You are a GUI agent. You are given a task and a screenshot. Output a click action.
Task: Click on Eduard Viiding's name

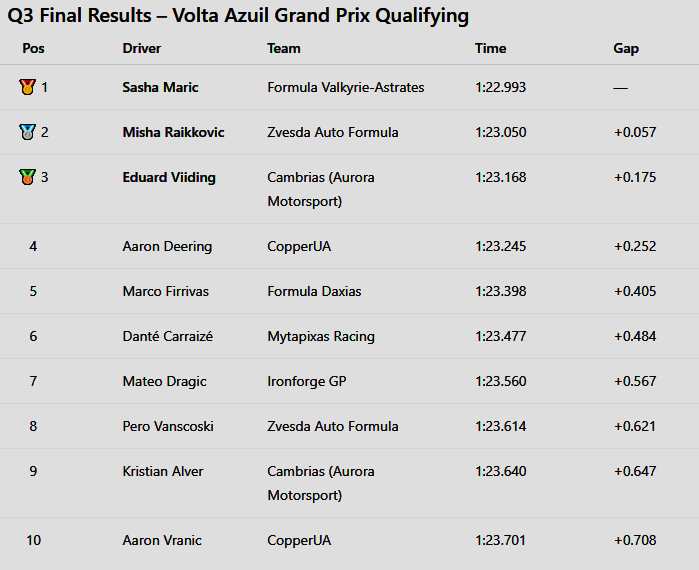point(168,177)
